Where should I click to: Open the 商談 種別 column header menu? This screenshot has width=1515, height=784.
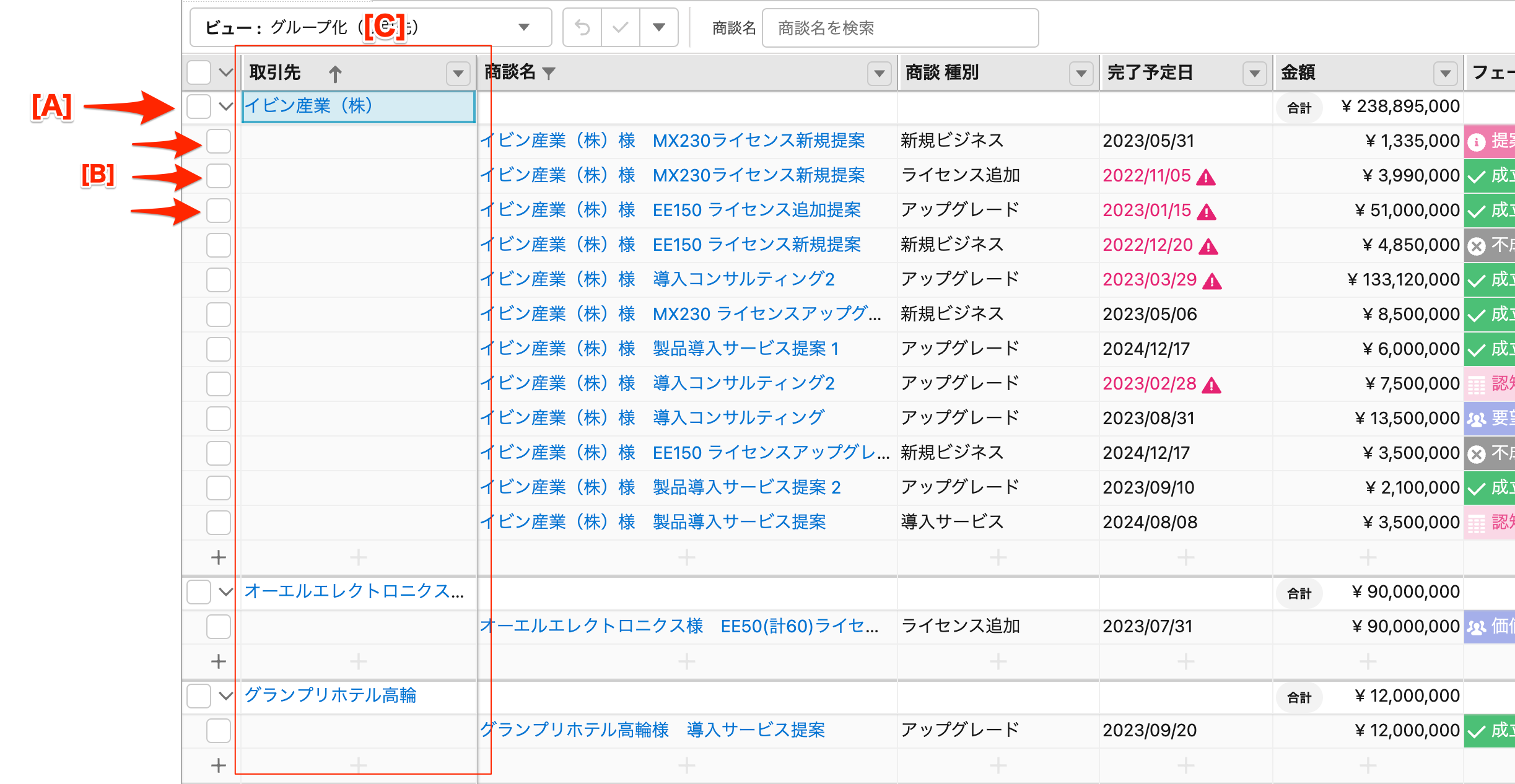point(1081,73)
